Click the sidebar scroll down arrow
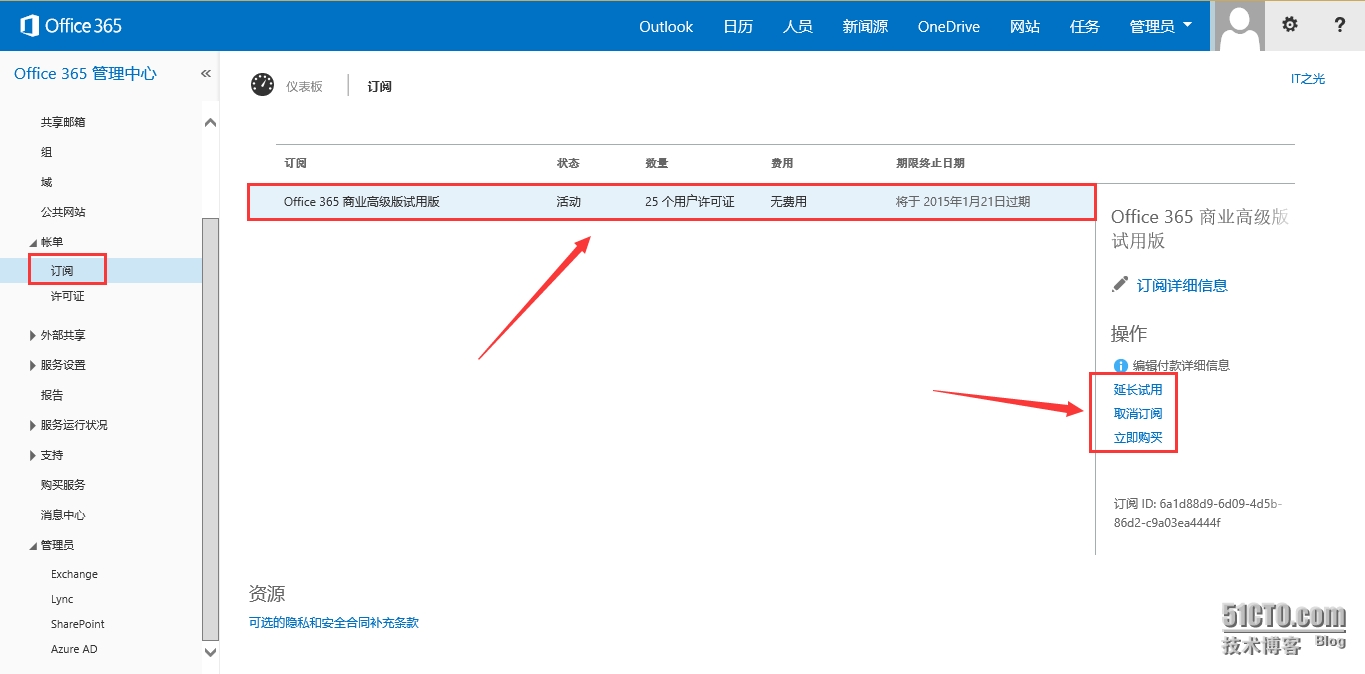This screenshot has height=674, width=1365. 210,651
